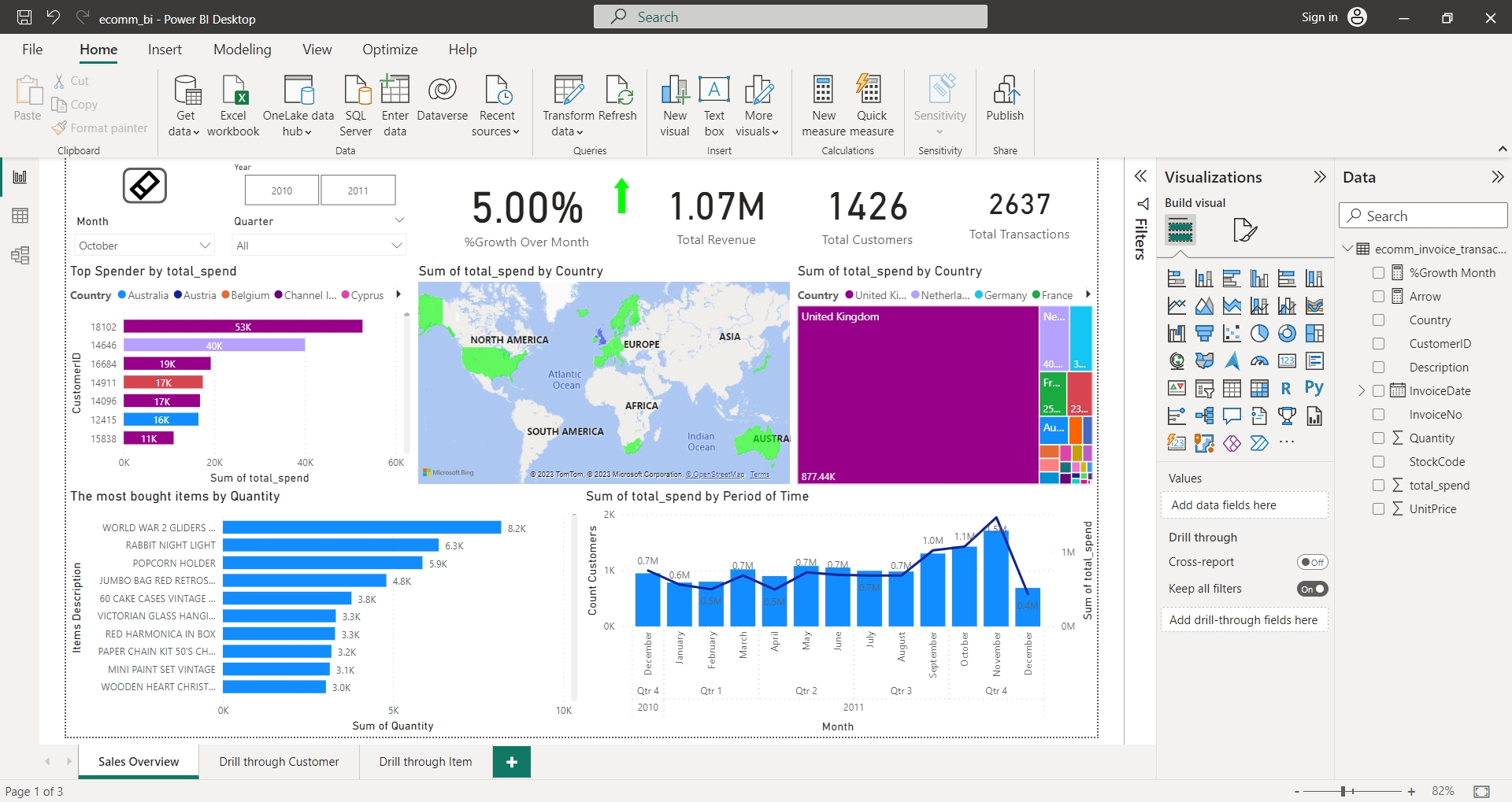Open the map's Terms link
1512x802 pixels.
pos(760,475)
